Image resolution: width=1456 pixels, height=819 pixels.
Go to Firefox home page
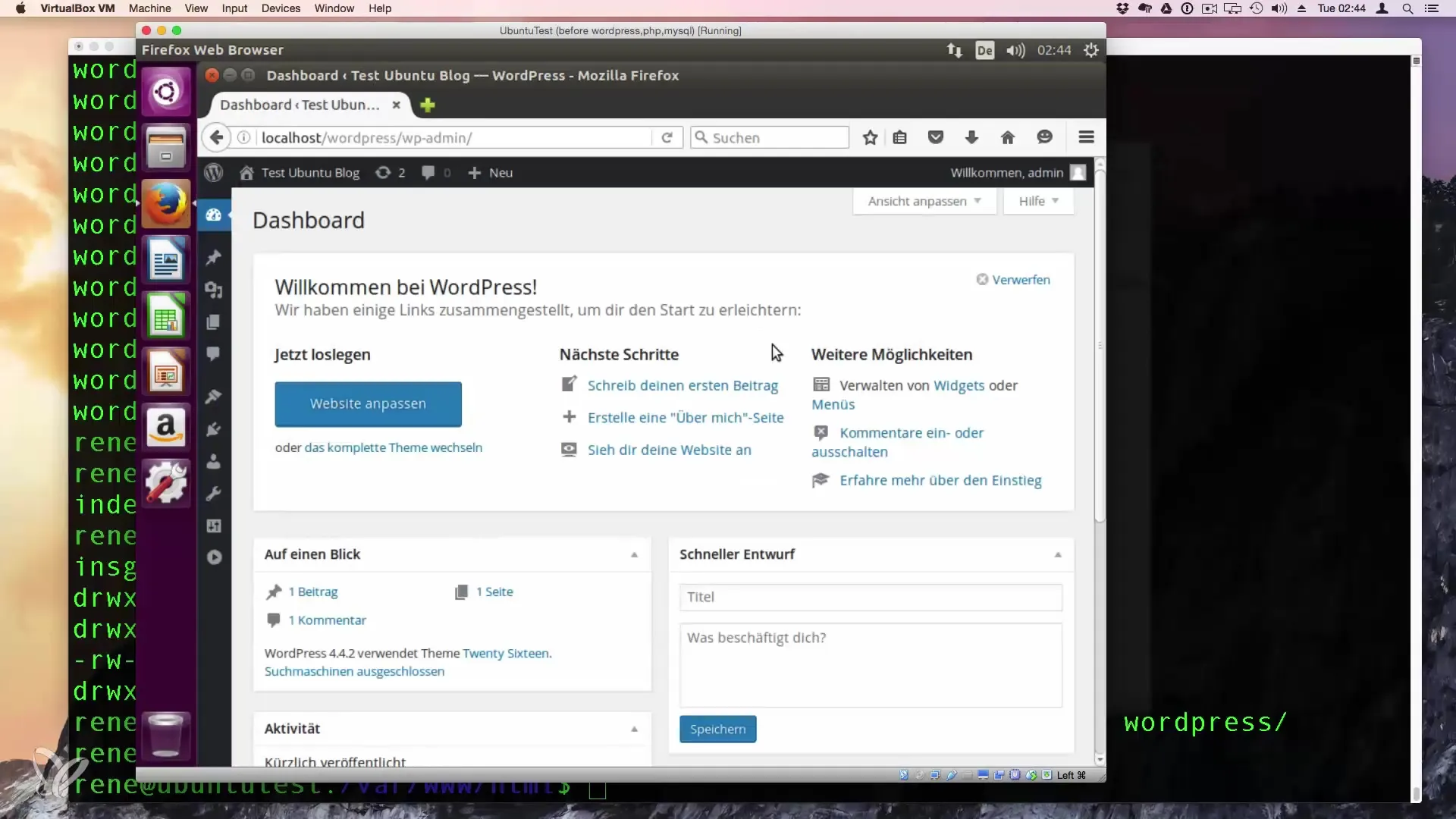click(x=1008, y=137)
